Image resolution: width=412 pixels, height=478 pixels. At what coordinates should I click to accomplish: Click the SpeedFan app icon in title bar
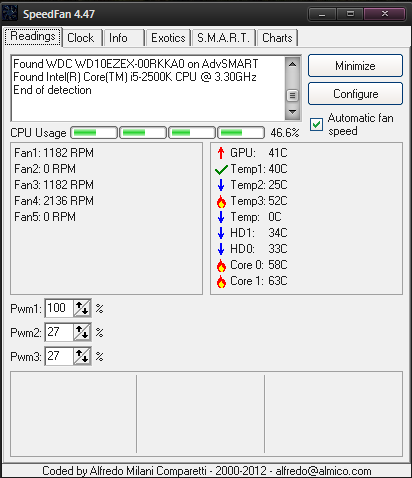click(10, 13)
